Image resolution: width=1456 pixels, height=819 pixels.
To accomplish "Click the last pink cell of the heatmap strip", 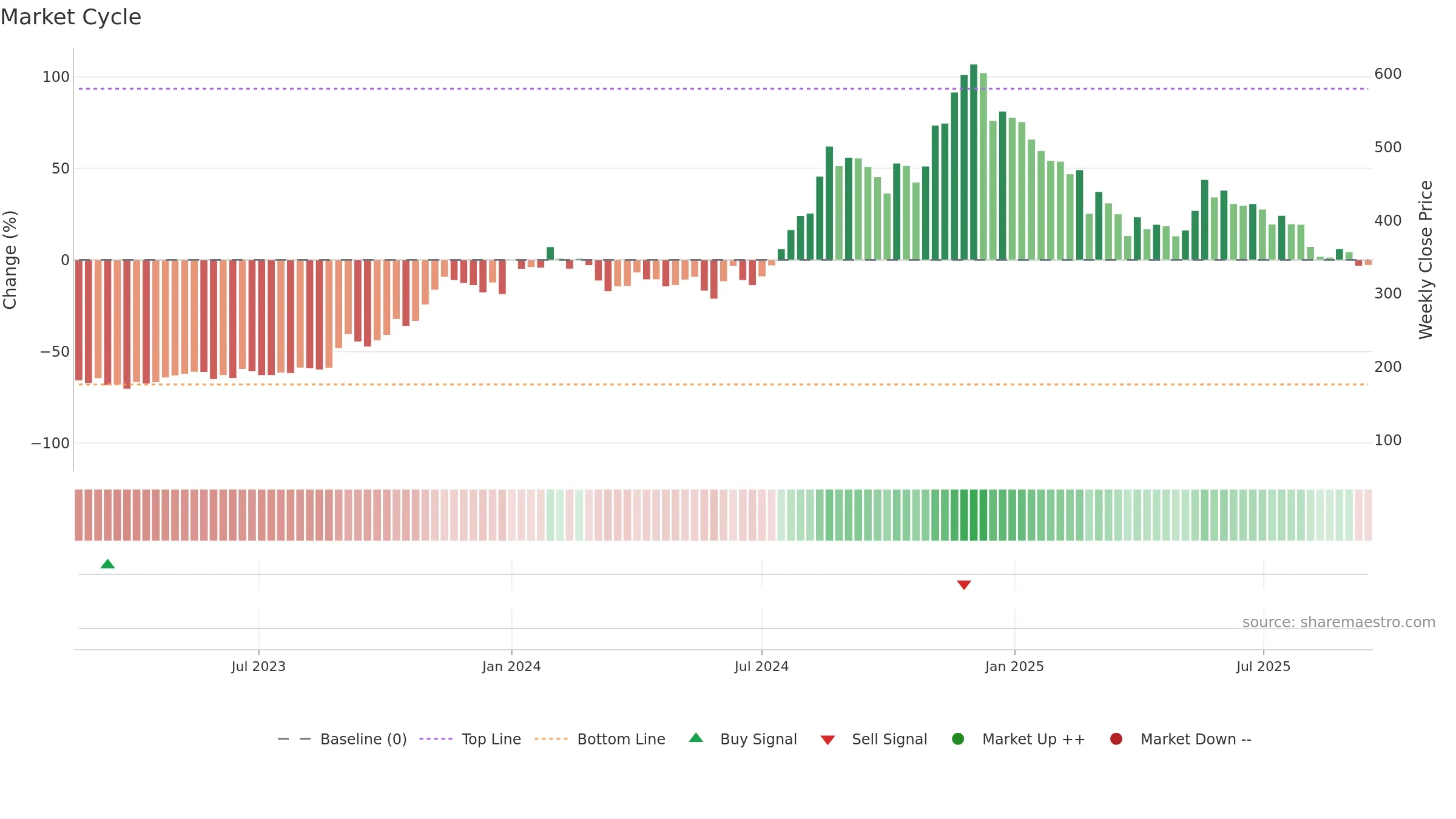I will point(1368,515).
